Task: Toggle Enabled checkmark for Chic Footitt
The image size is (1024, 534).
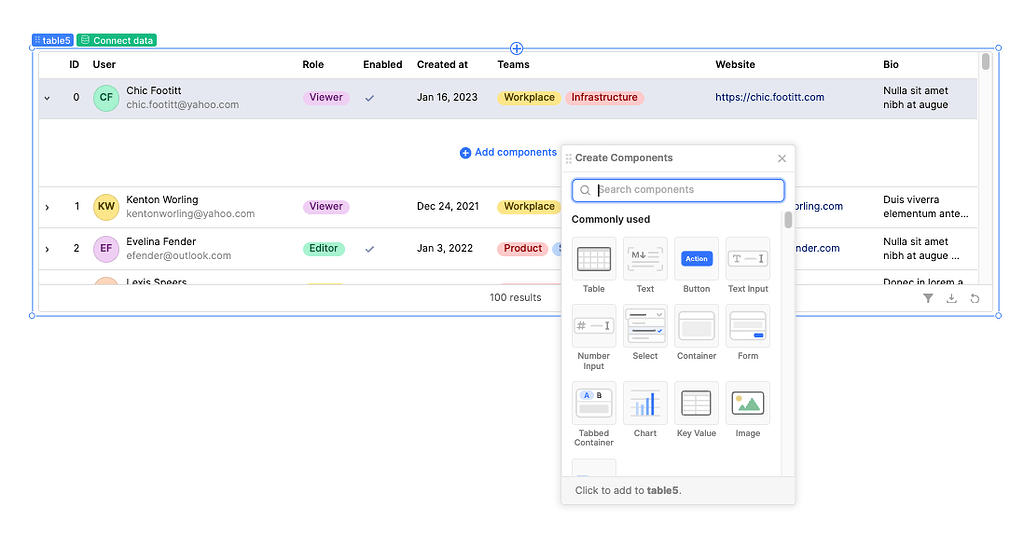Action: click(x=370, y=98)
